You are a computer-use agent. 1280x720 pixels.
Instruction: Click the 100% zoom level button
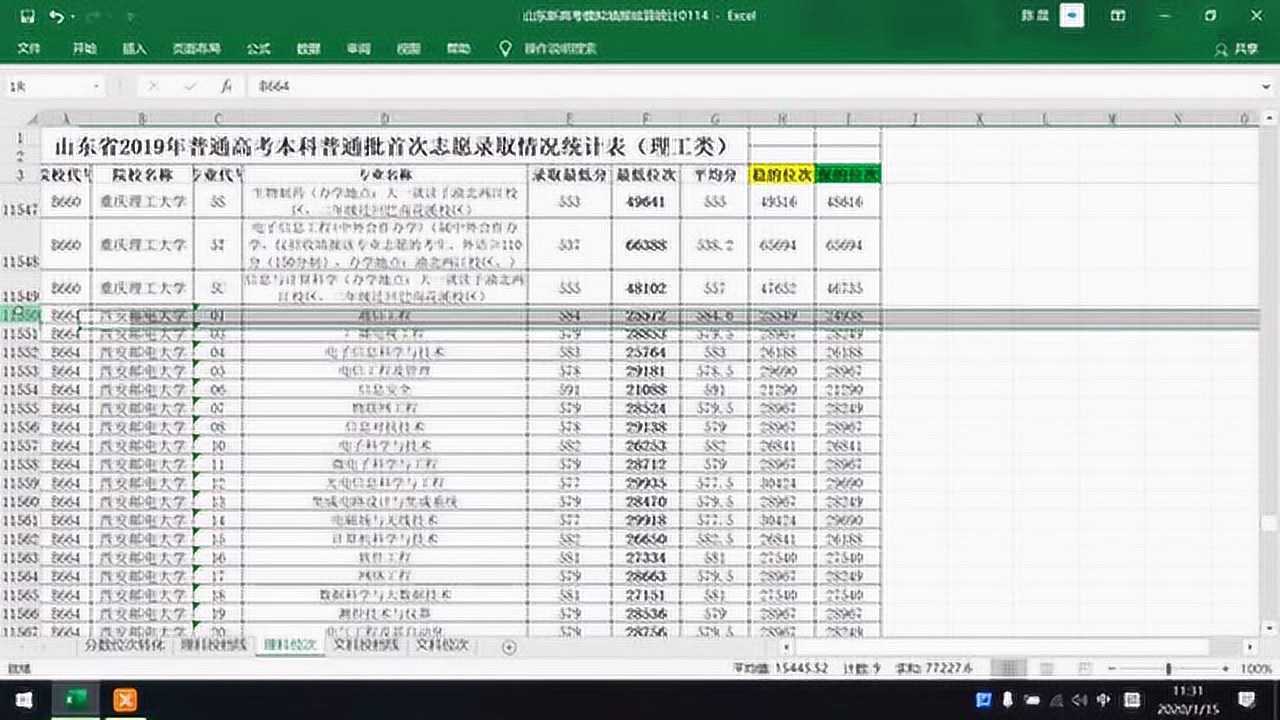pyautogui.click(x=1256, y=668)
